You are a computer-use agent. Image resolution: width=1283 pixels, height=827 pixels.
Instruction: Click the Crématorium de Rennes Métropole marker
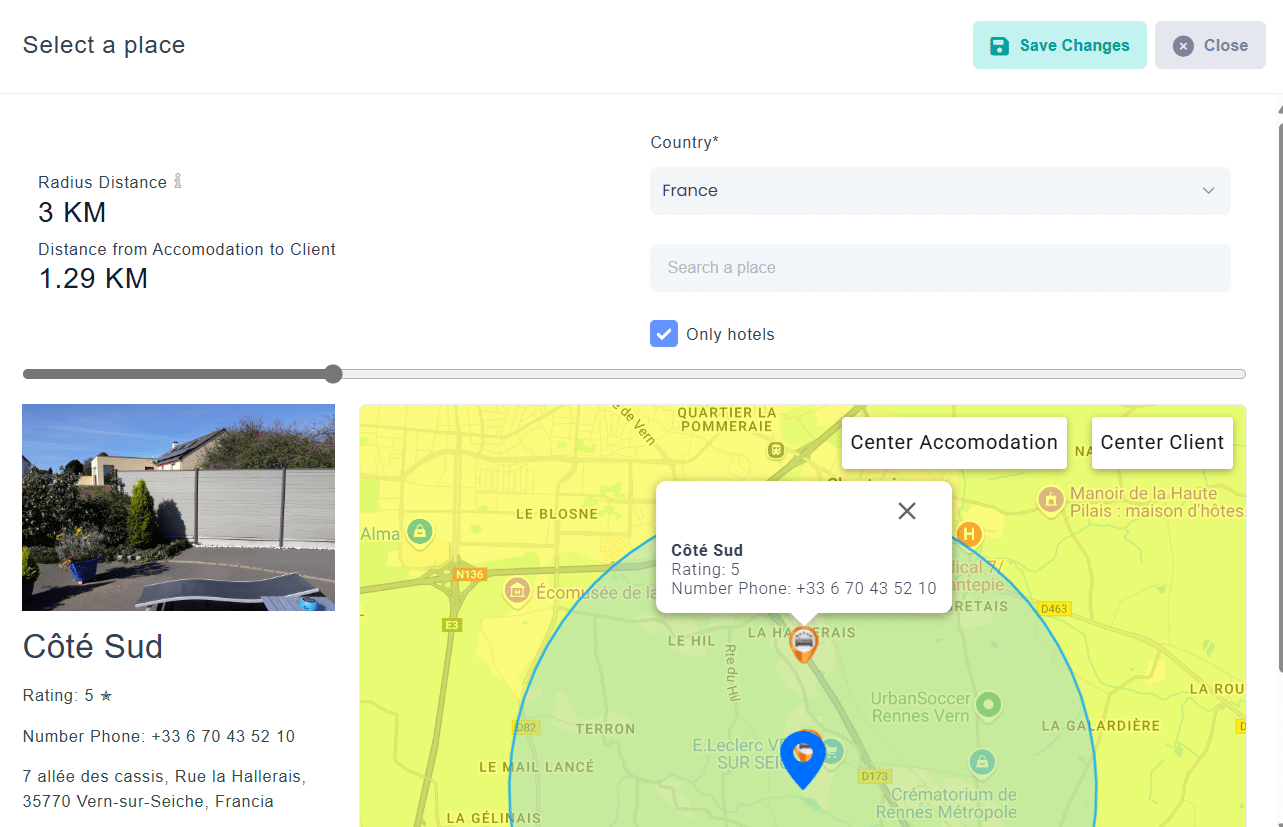[x=982, y=762]
